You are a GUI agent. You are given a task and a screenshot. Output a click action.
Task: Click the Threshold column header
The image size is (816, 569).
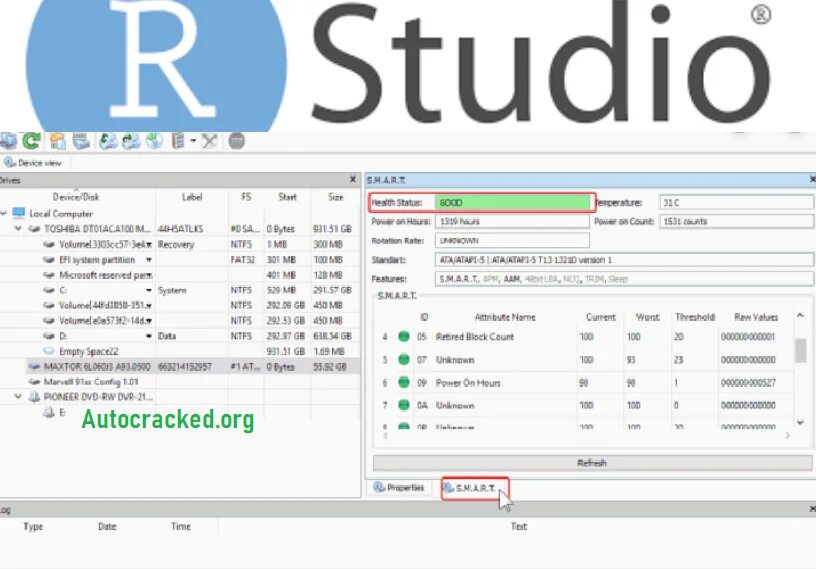(695, 317)
